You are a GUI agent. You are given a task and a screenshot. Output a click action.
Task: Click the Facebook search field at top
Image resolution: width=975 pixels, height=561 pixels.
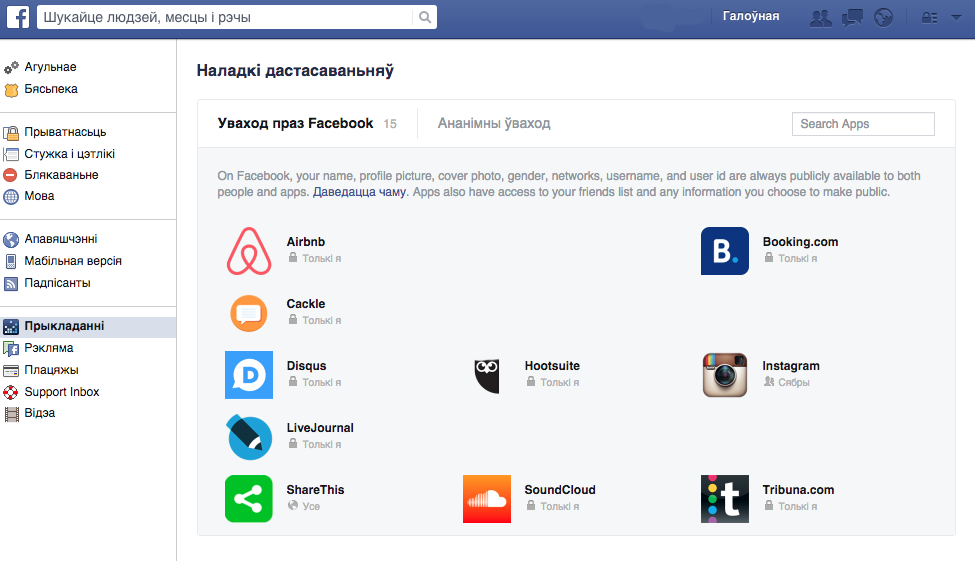[x=225, y=17]
